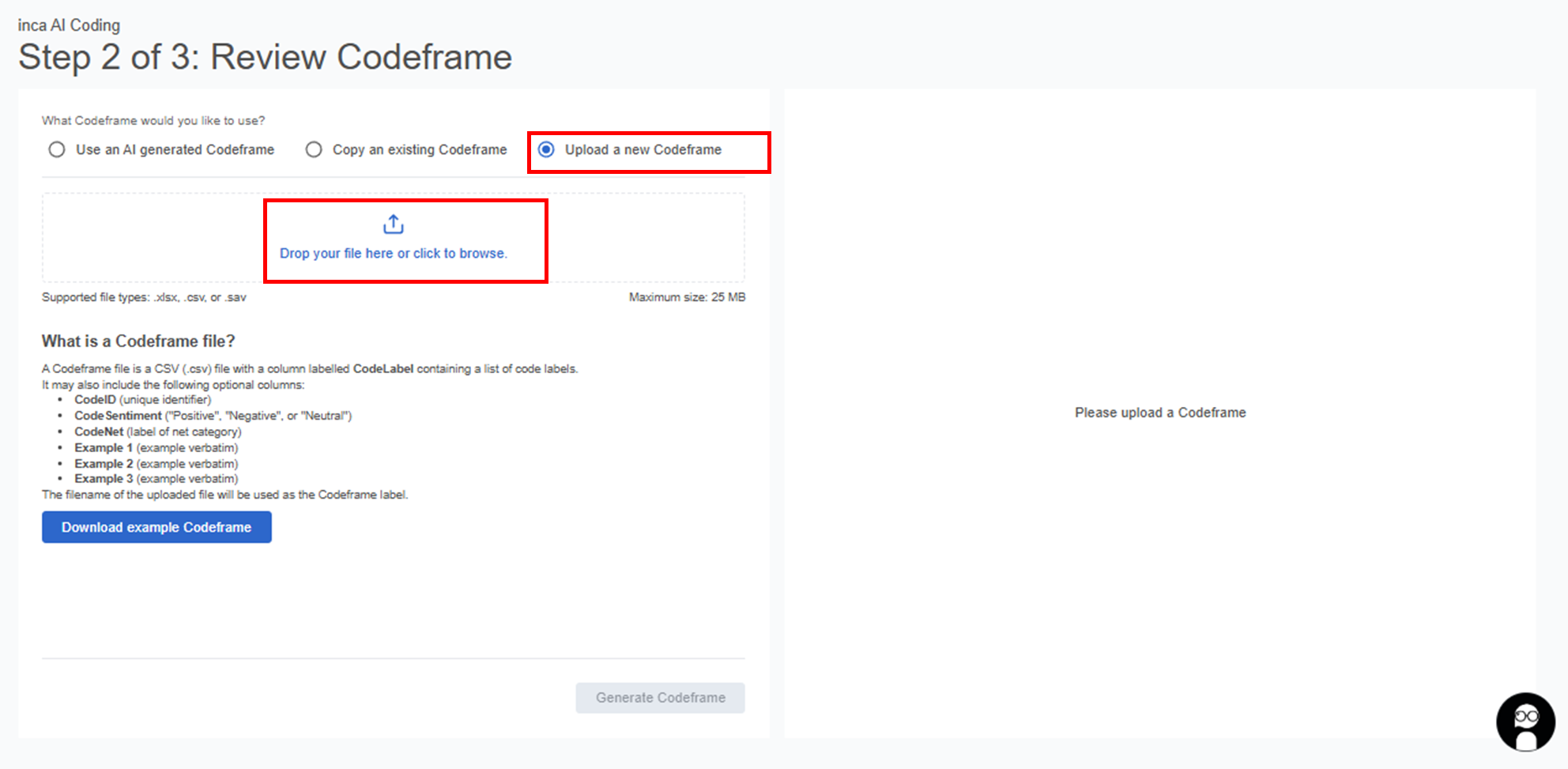Click the 'Please upload a Codeframe' placeholder text
Viewport: 1568px width, 769px height.
[x=1159, y=413]
